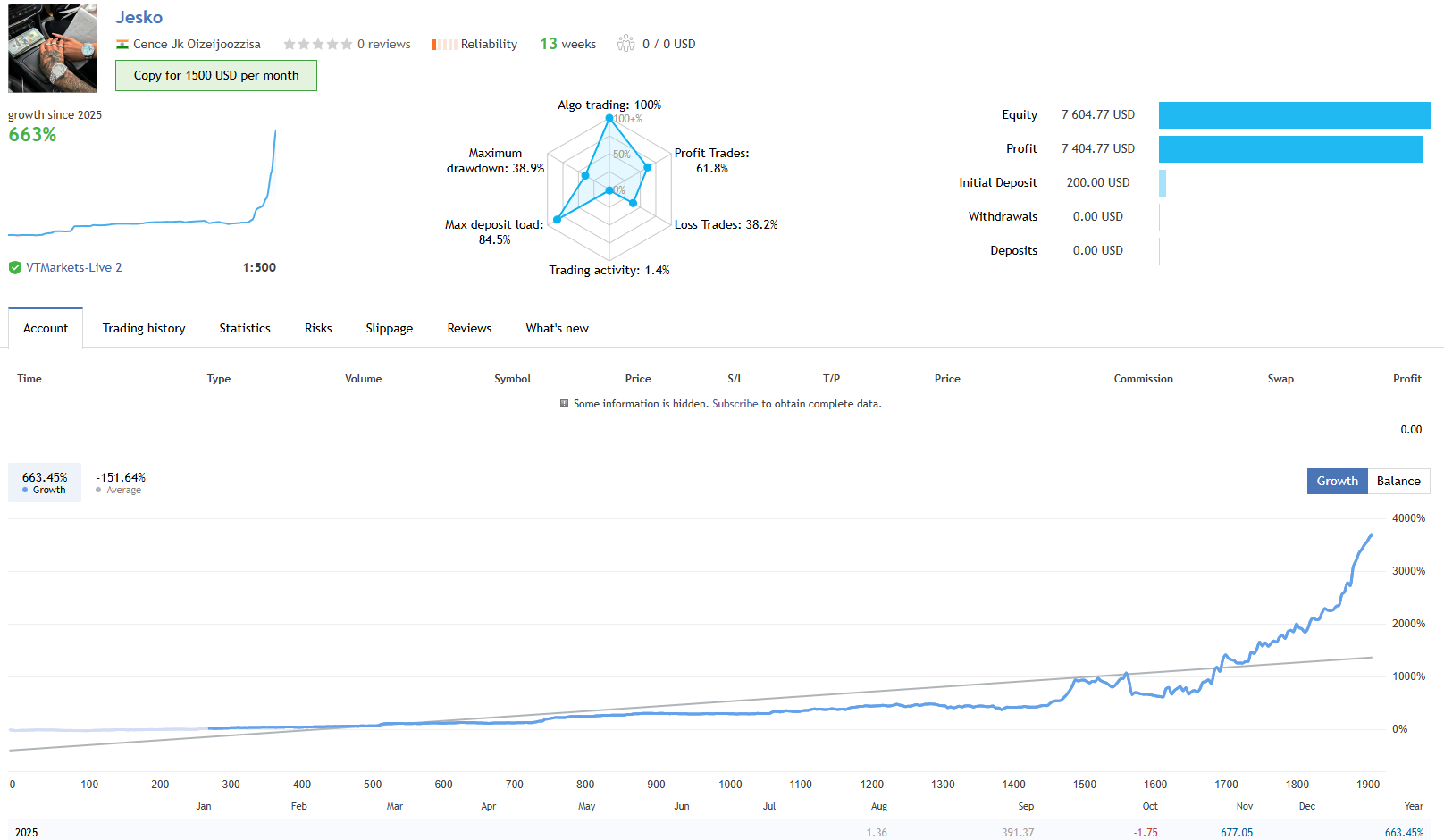The height and width of the screenshot is (840, 1444).
Task: Click the subscribers people icon
Action: [x=625, y=44]
